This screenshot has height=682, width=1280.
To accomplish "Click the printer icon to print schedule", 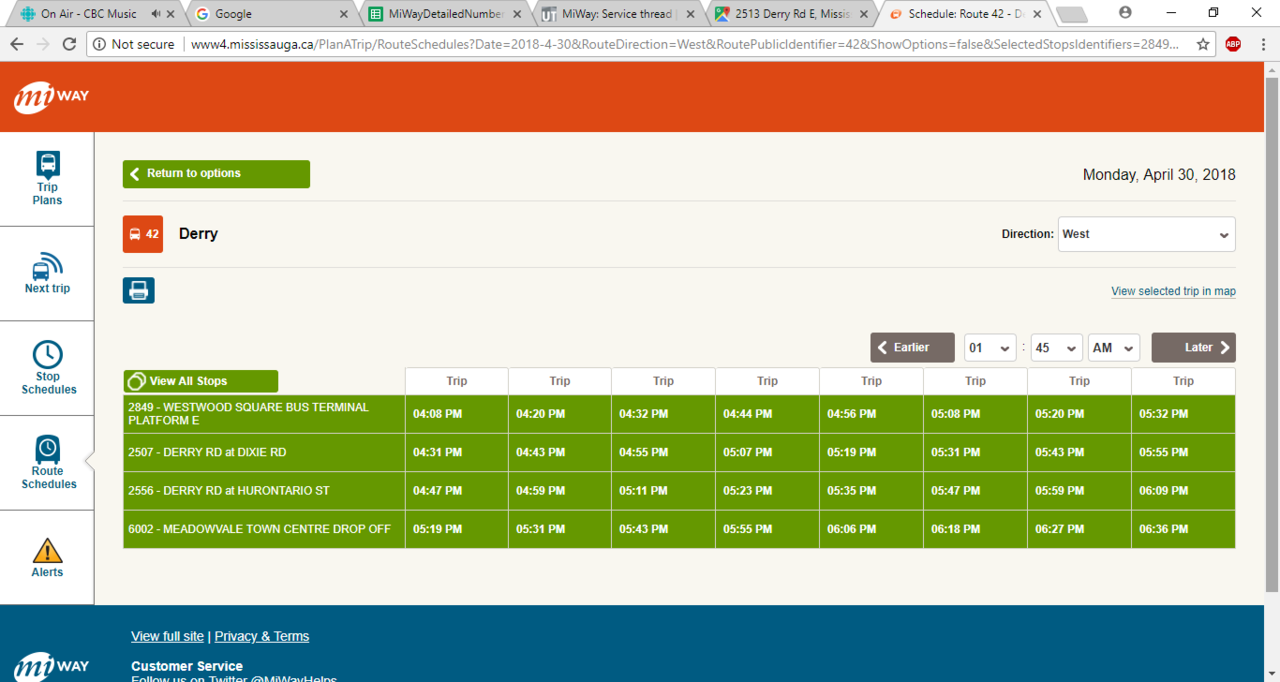I will tap(139, 291).
